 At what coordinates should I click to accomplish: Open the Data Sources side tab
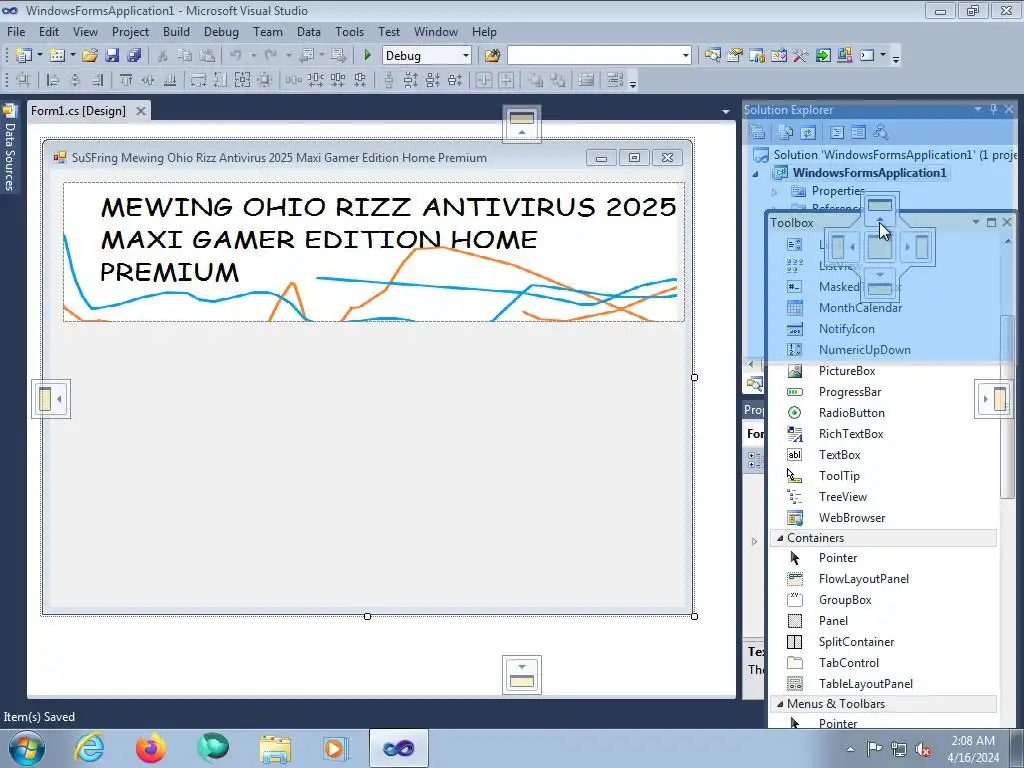(x=9, y=149)
